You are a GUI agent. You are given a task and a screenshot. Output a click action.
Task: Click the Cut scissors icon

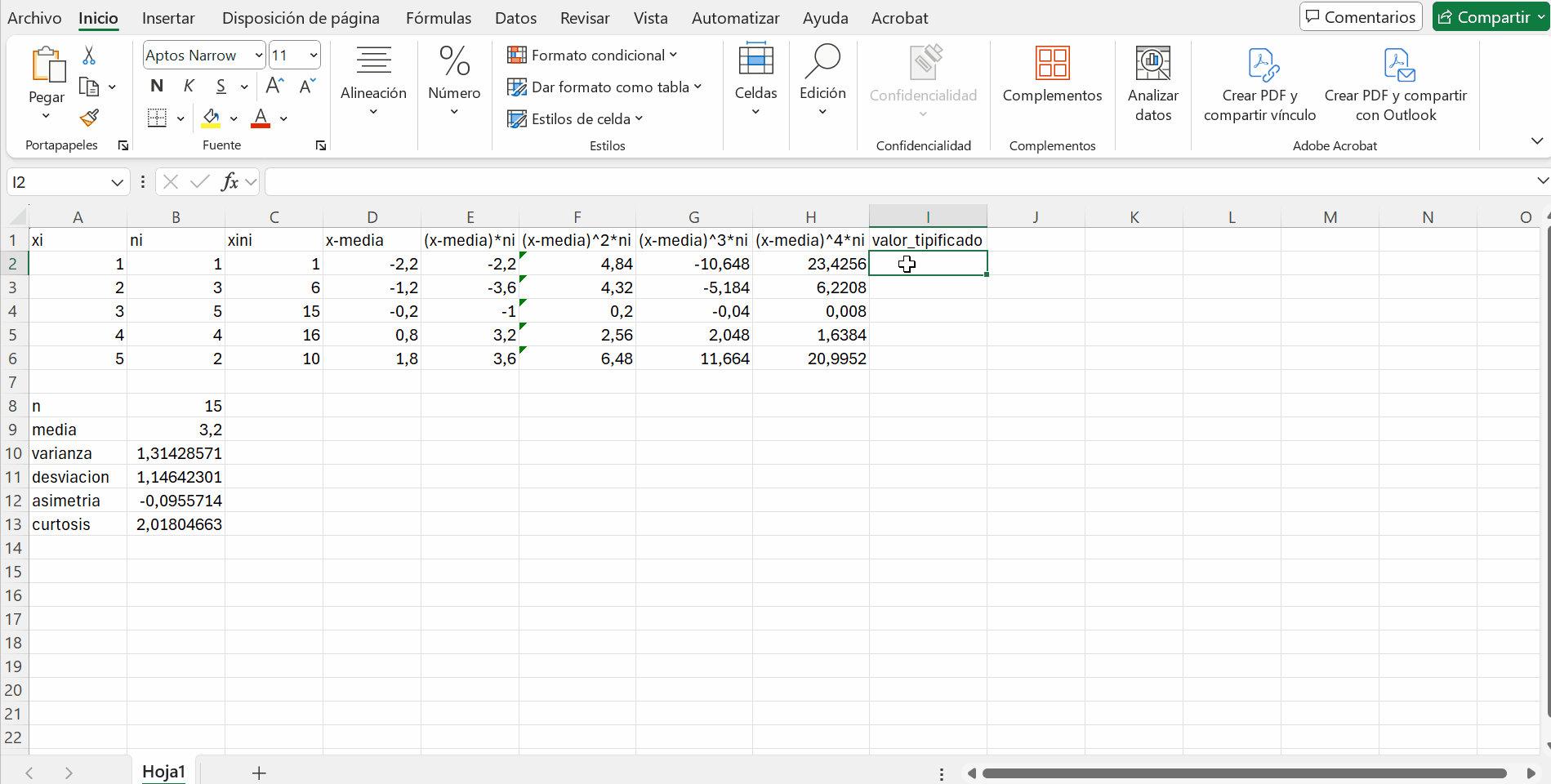(89, 56)
